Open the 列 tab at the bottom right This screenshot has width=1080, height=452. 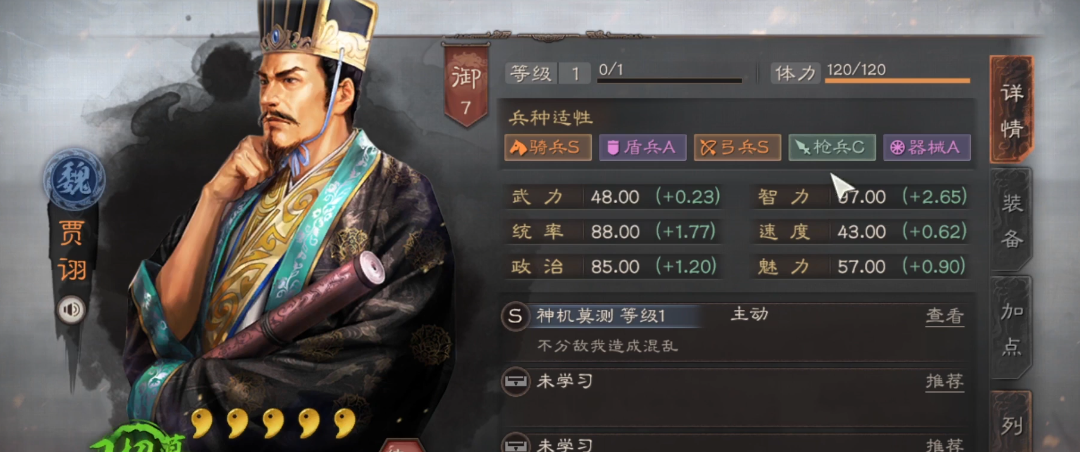pyautogui.click(x=1012, y=422)
